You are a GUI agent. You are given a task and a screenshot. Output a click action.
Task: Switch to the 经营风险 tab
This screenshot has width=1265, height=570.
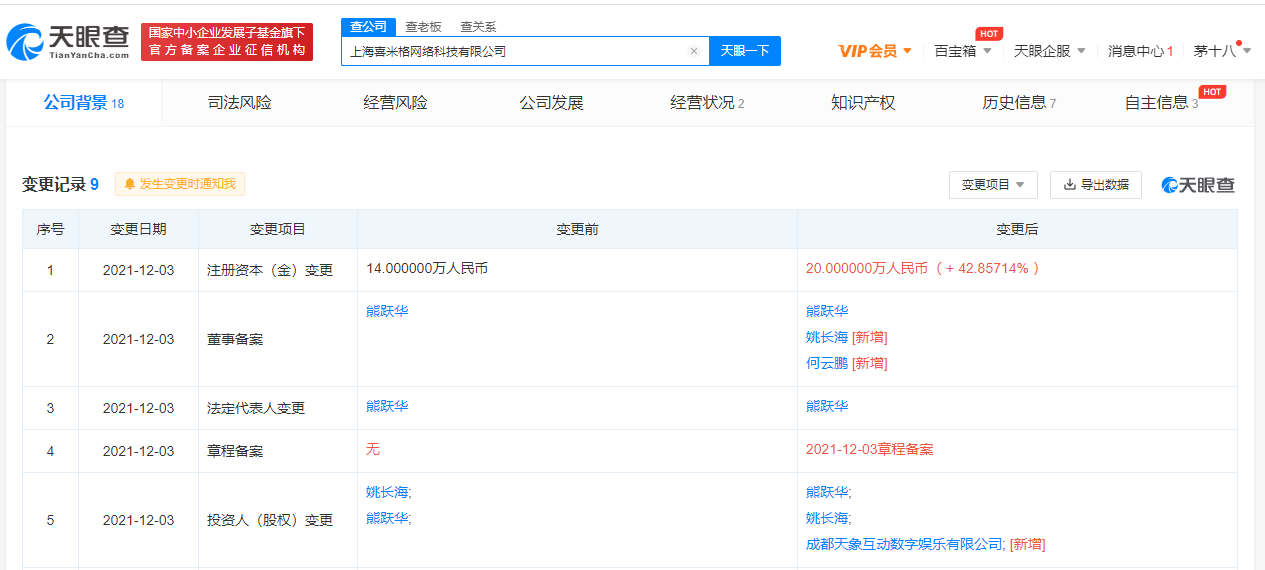[x=395, y=103]
